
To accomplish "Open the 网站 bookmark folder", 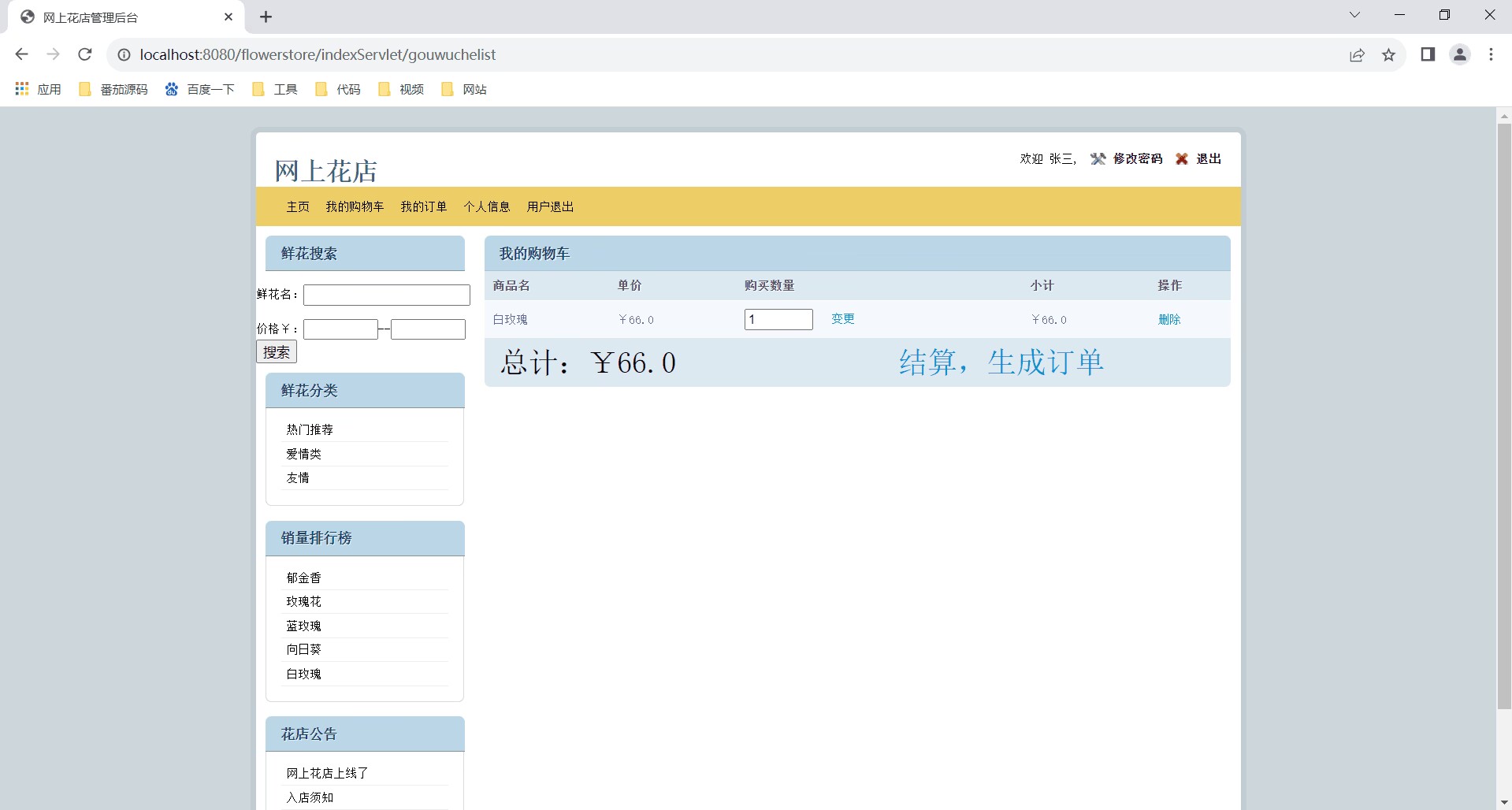I will pos(464,89).
